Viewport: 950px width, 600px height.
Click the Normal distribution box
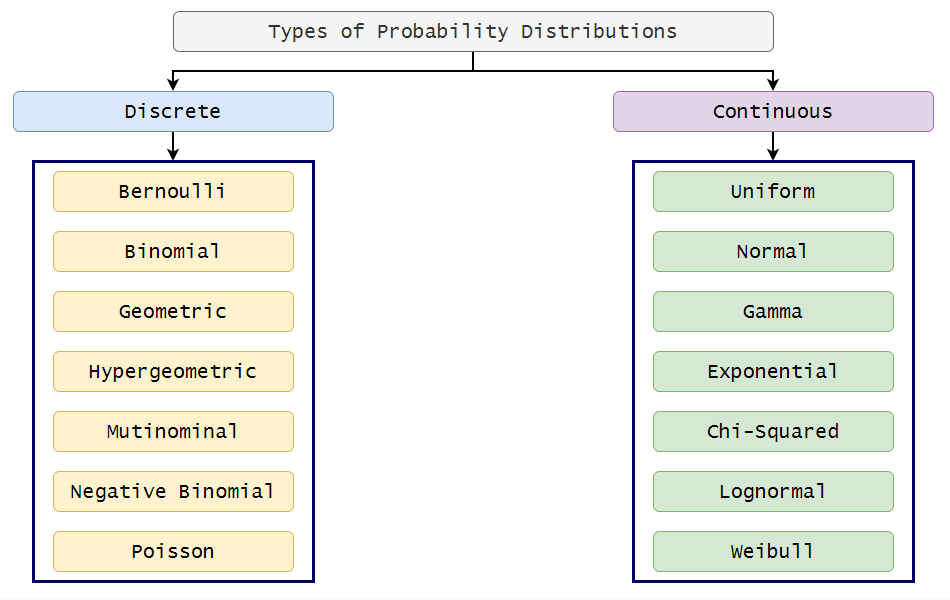773,251
